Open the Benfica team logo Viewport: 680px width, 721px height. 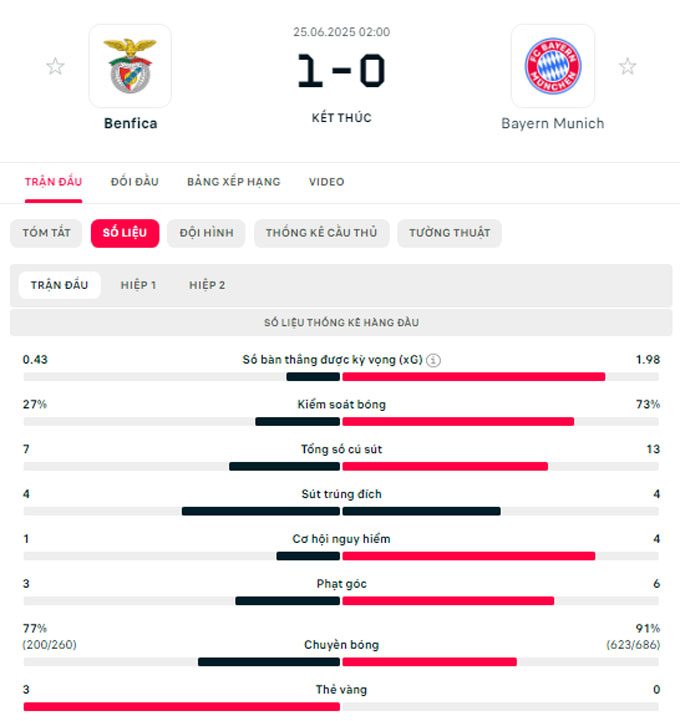pos(130,66)
